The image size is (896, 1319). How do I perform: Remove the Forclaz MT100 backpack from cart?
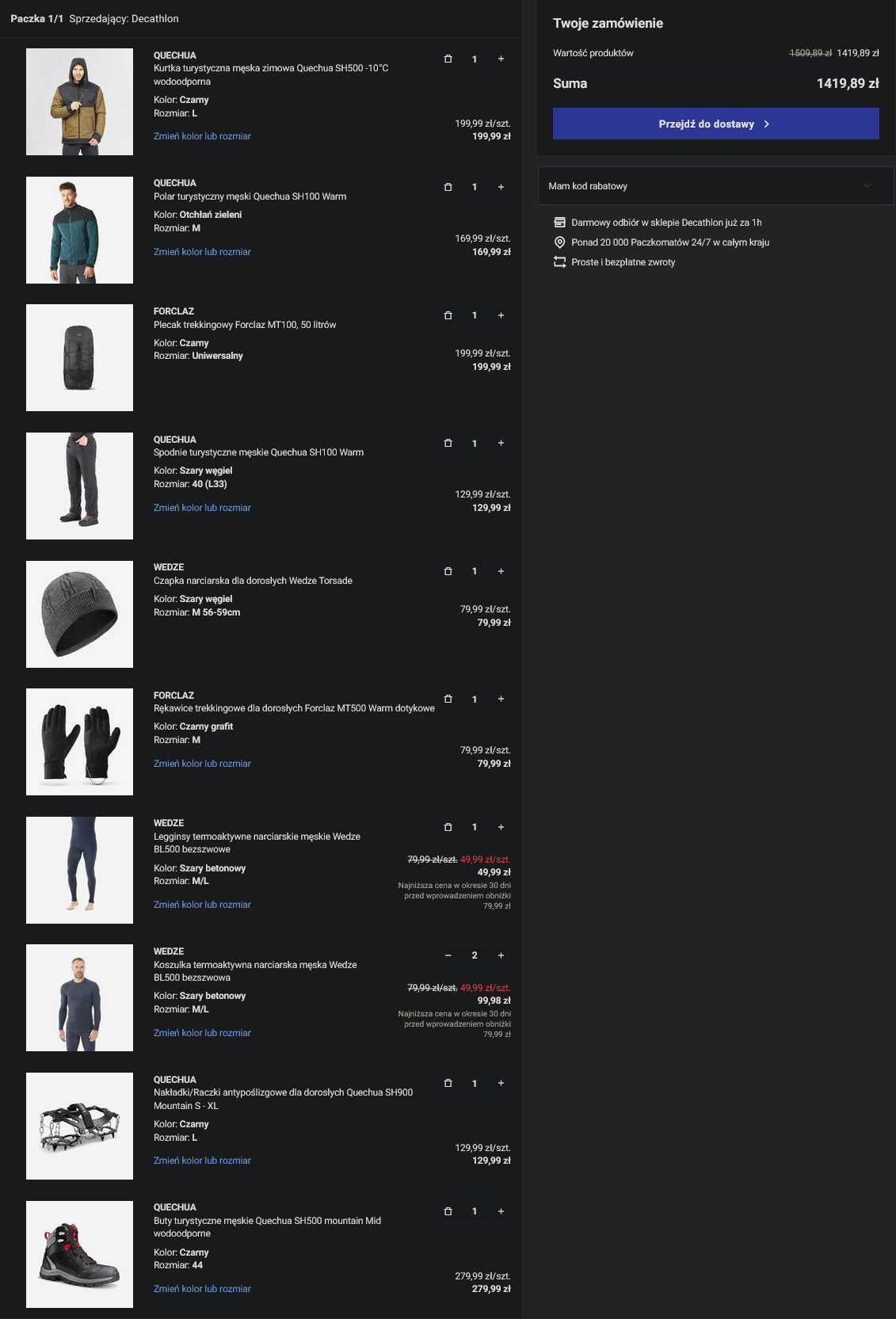click(x=448, y=315)
